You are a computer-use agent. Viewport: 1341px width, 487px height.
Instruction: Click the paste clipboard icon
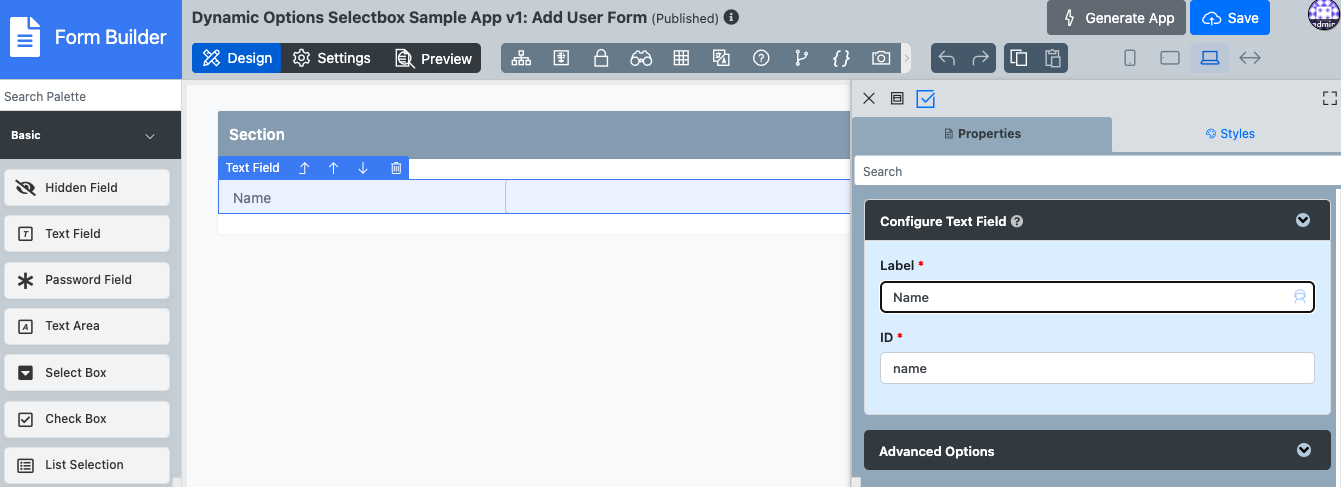coord(1052,58)
